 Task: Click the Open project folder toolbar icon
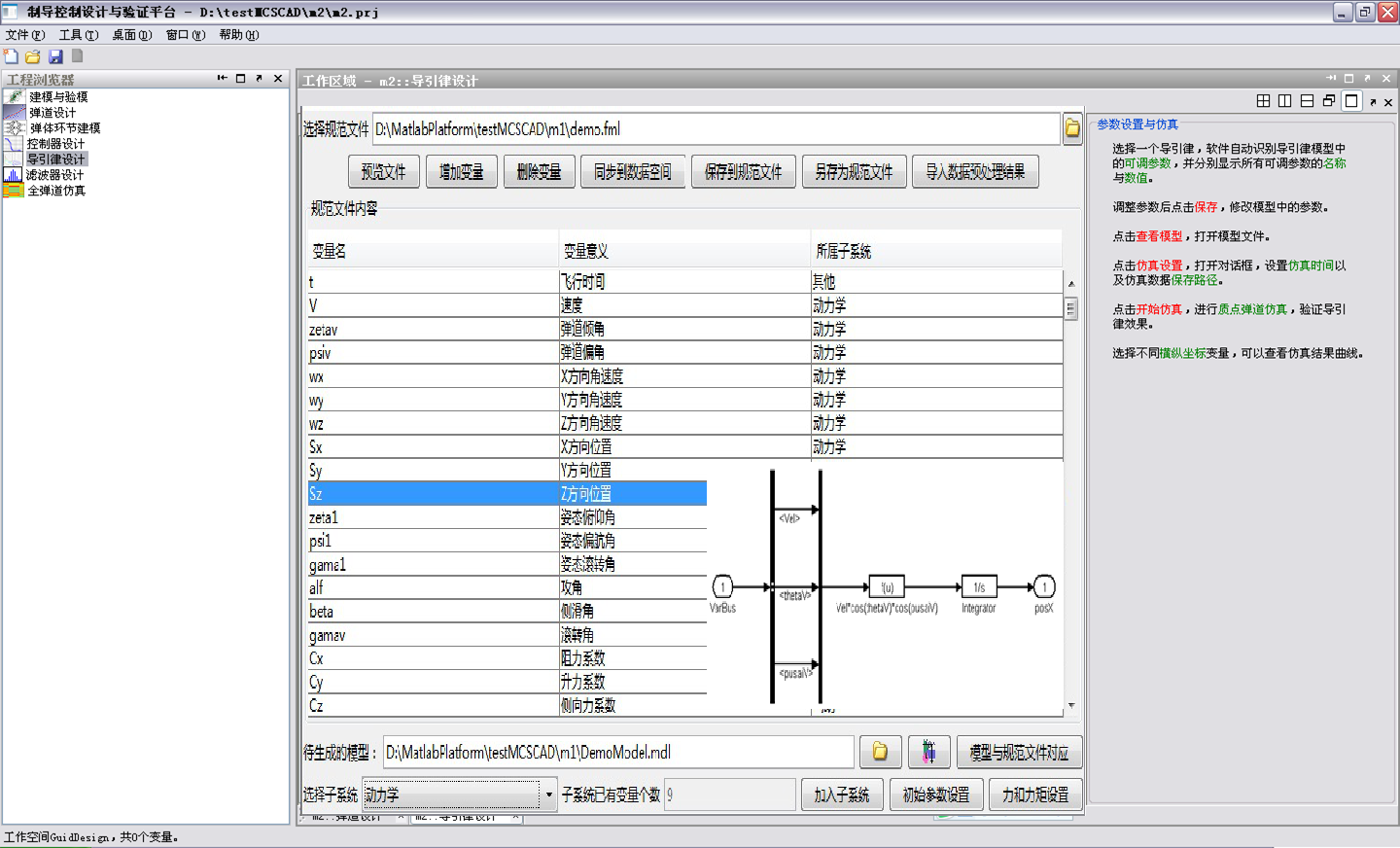pos(33,56)
